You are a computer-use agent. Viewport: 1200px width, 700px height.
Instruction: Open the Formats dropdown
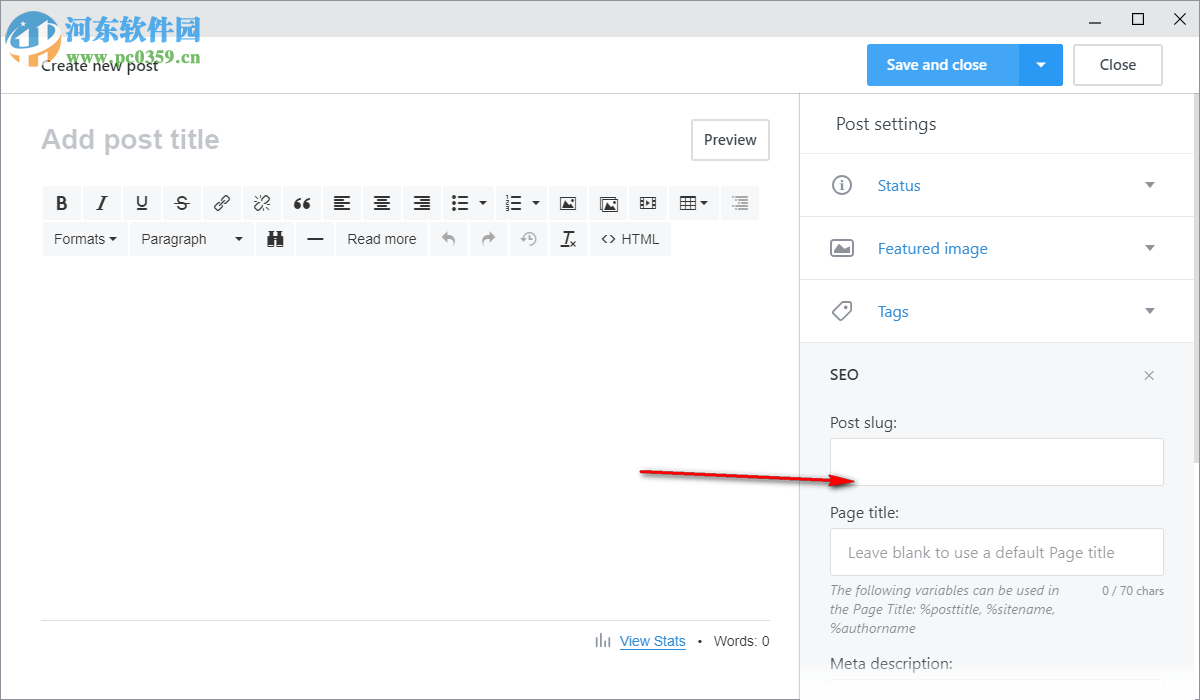(x=85, y=239)
